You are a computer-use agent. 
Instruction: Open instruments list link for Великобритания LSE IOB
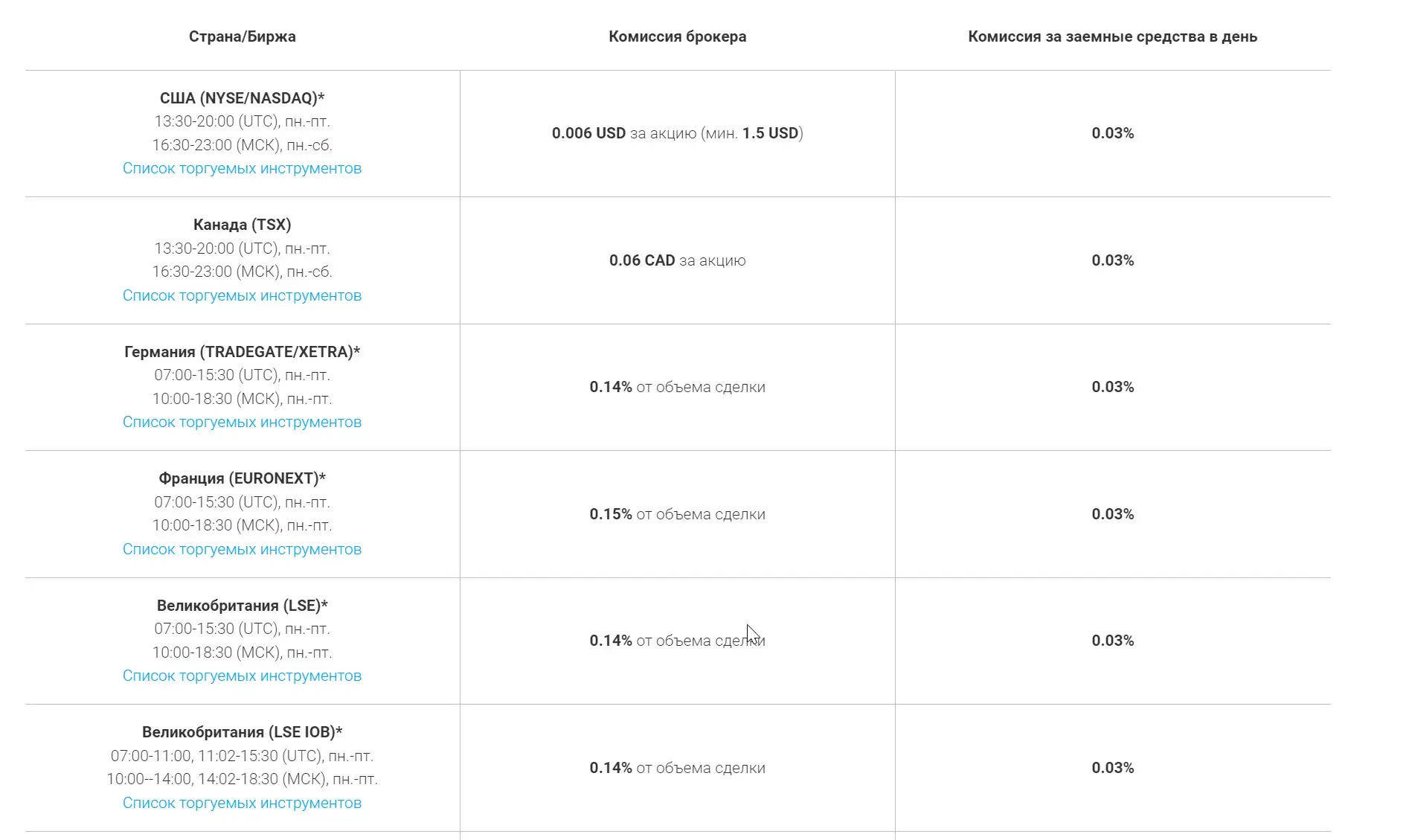point(242,803)
